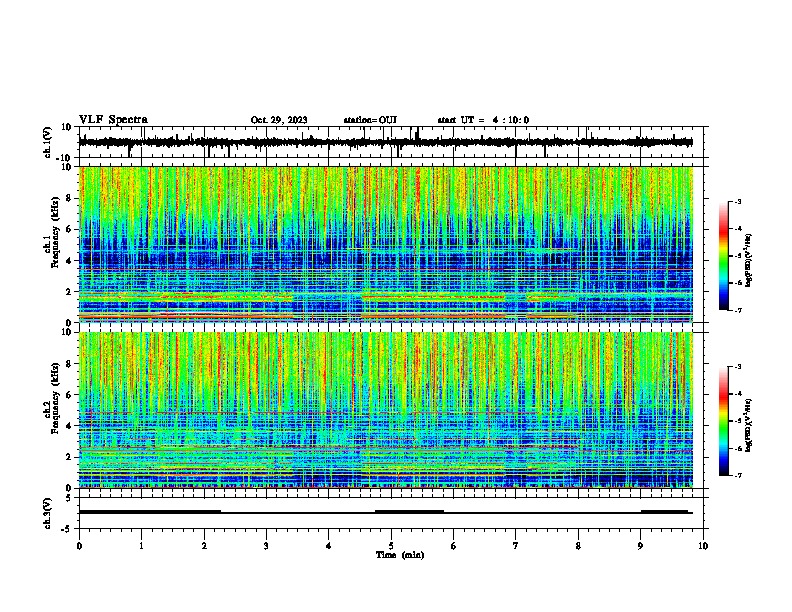Click the ch.2 spectrogram color scale bar

[x=724, y=421]
